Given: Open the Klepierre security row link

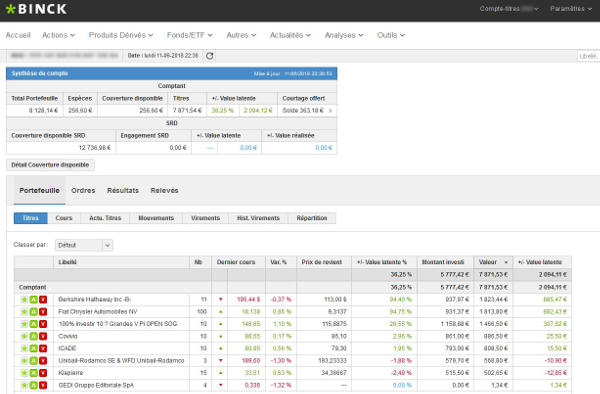Looking at the screenshot, I should pyautogui.click(x=71, y=373).
